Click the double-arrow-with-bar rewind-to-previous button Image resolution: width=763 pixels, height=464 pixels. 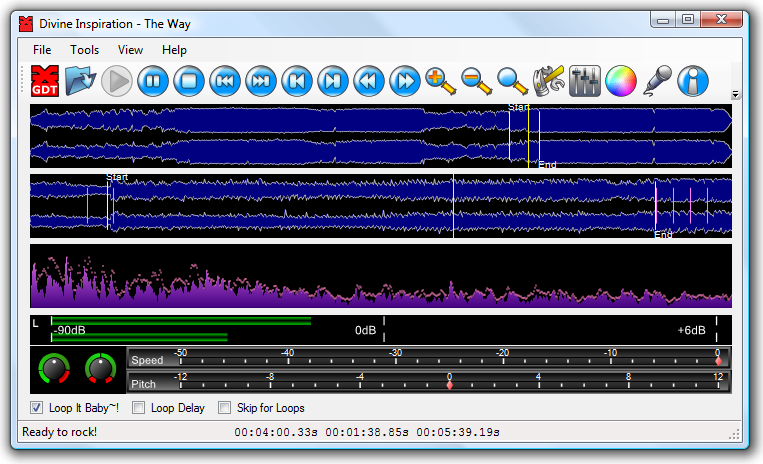point(225,81)
